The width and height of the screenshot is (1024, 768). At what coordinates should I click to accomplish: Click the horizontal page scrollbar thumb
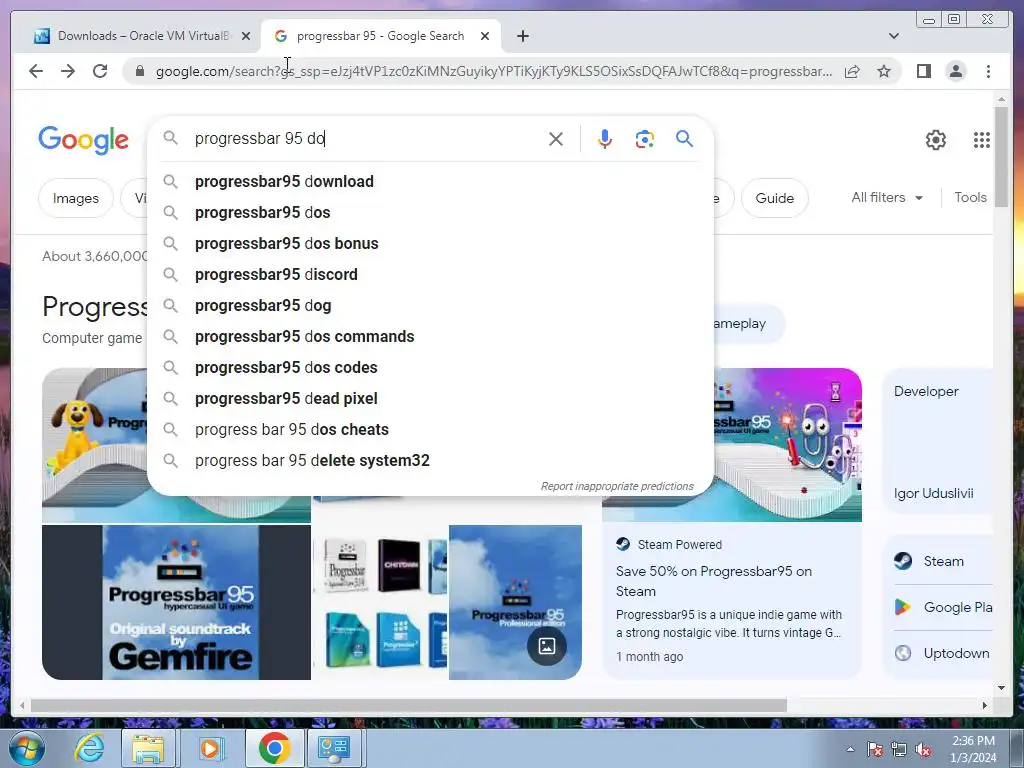pyautogui.click(x=408, y=705)
